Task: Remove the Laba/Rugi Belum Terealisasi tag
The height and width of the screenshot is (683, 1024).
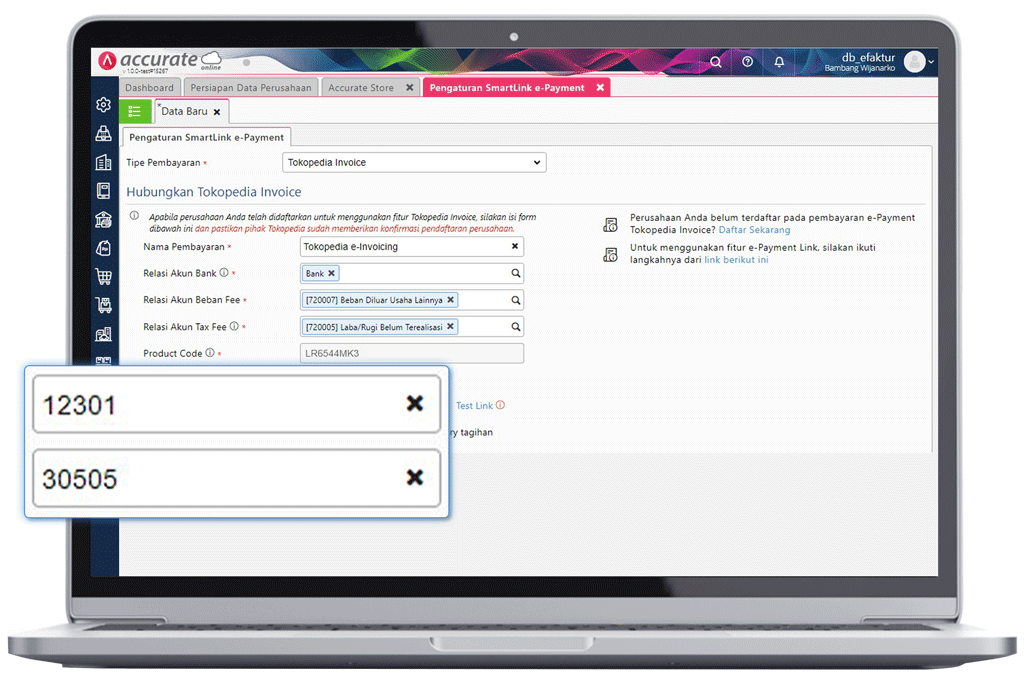Action: [450, 326]
